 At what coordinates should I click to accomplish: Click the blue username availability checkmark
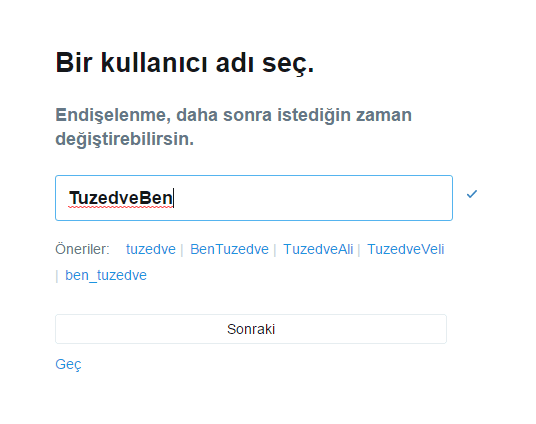coord(472,194)
